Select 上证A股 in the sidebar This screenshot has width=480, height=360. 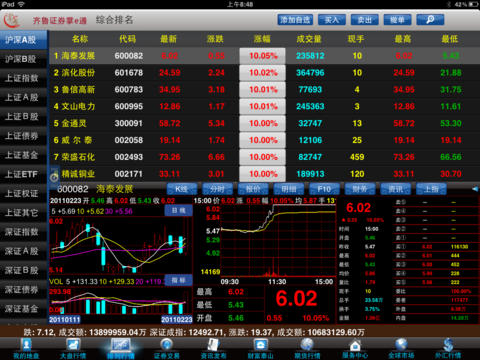pyautogui.click(x=23, y=98)
